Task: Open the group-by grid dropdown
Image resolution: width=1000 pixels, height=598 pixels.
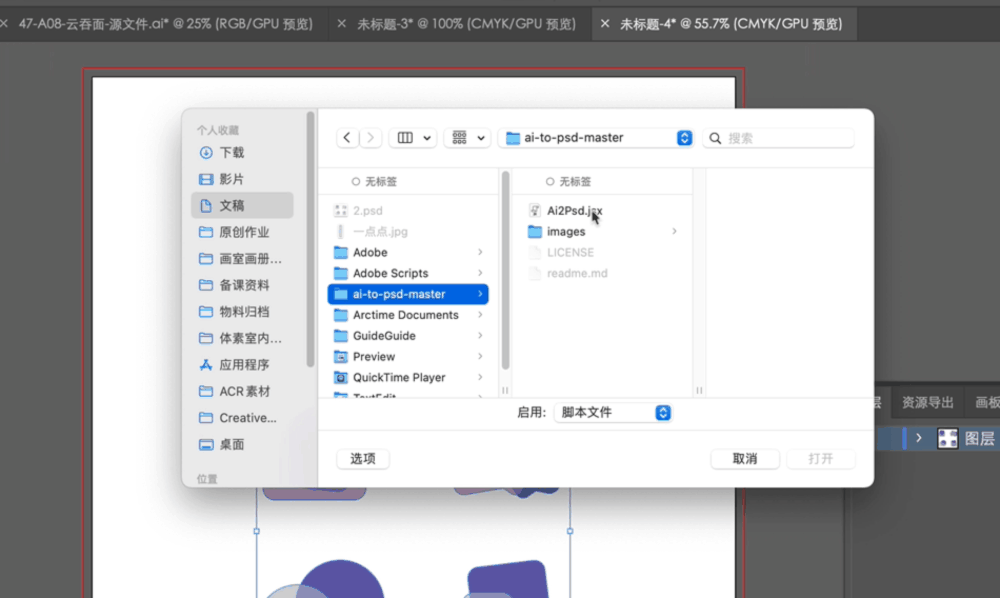Action: [x=467, y=138]
